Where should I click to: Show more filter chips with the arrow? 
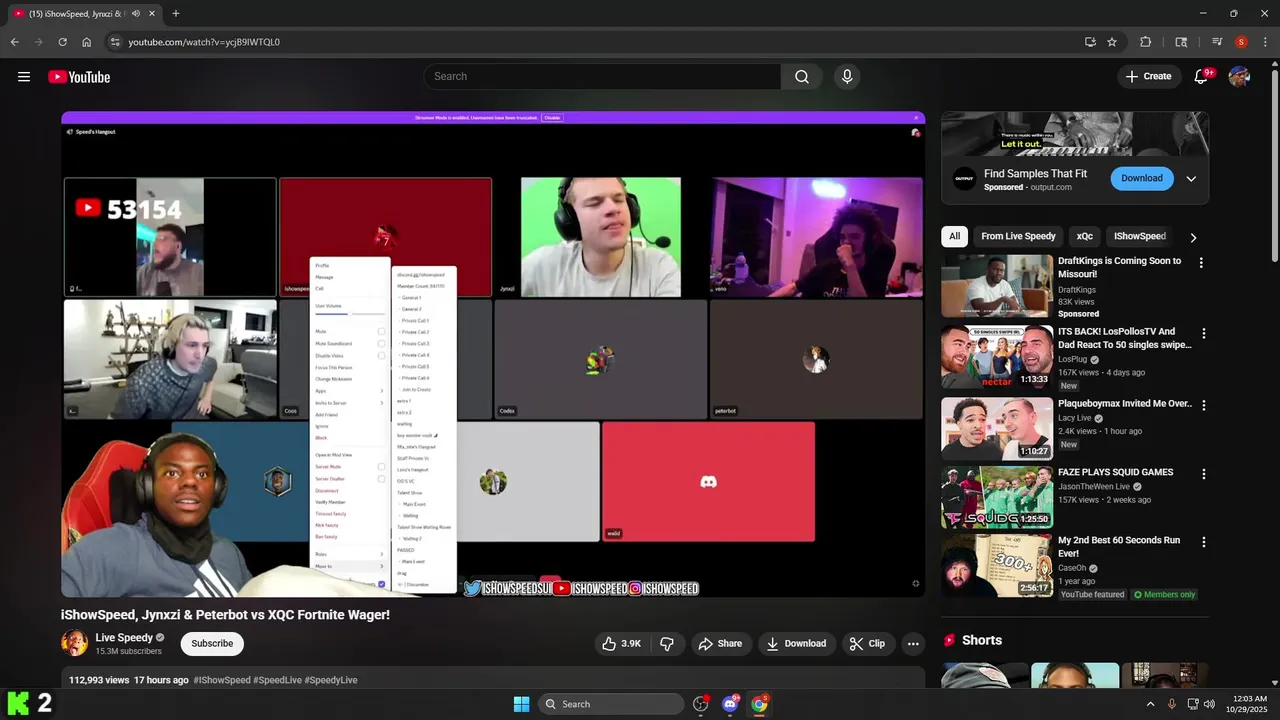(1193, 237)
